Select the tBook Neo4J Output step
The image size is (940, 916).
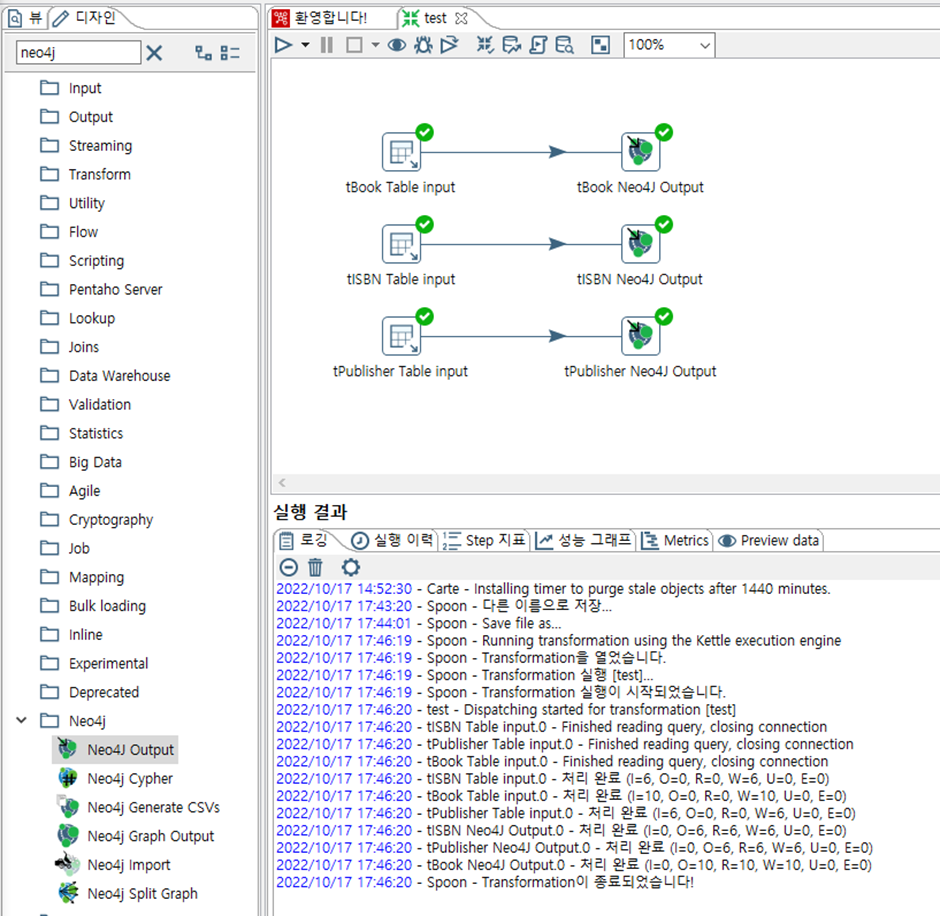(x=640, y=152)
